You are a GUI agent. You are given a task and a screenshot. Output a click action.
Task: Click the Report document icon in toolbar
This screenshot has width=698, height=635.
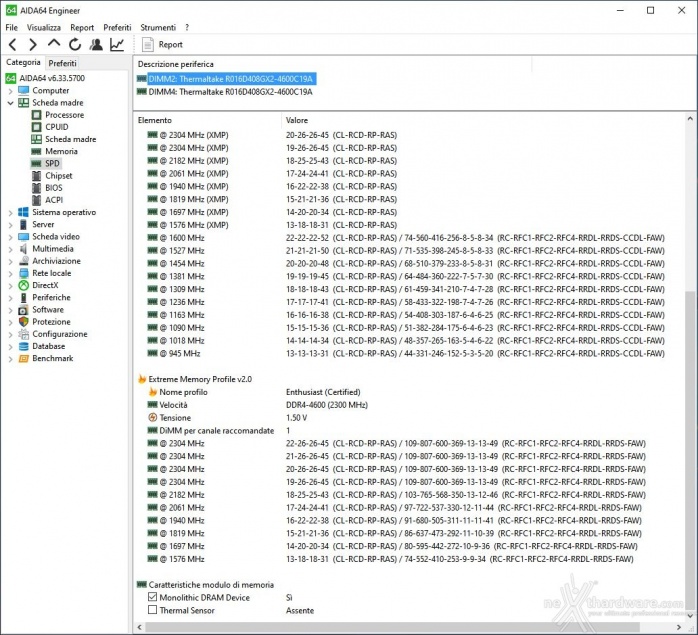click(147, 45)
